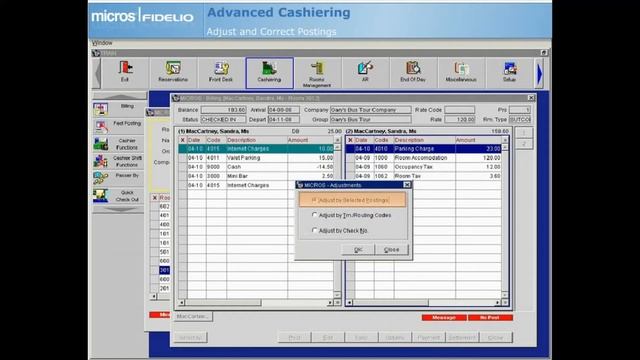Viewport: 640px width, 360px height.
Task: Click the right blue arrow on the toolbar
Action: point(540,74)
